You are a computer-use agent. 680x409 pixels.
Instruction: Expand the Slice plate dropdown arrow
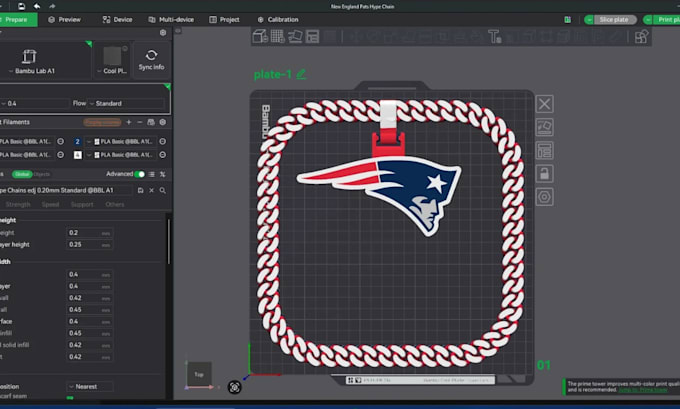(589, 20)
